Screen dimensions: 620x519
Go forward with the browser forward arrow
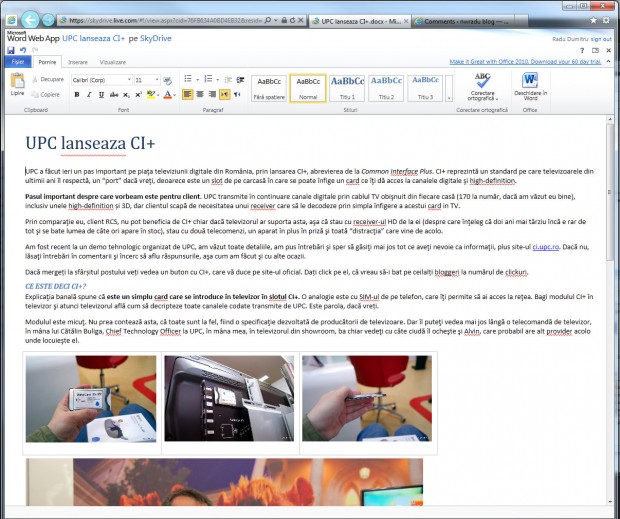point(48,20)
